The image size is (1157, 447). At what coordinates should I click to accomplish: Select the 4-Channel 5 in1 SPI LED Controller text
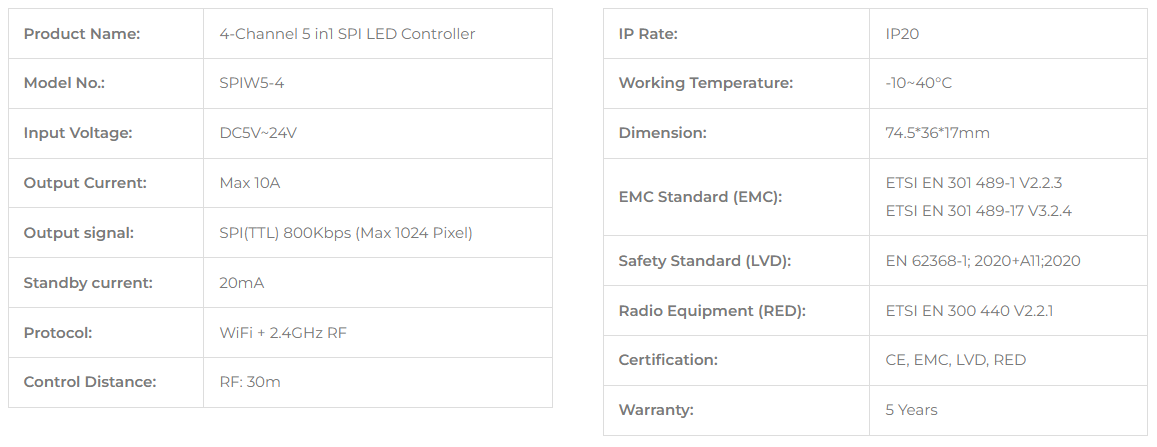(x=347, y=34)
